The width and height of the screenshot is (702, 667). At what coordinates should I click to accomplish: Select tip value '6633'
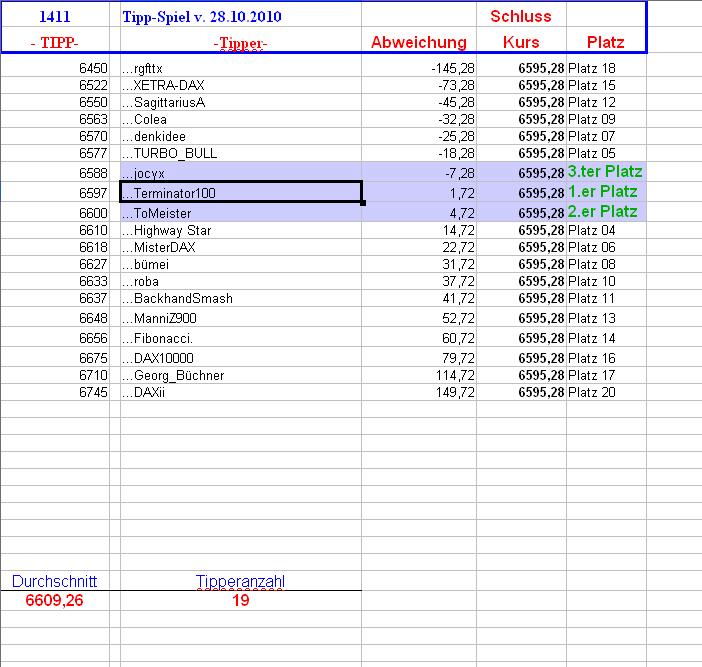click(93, 281)
